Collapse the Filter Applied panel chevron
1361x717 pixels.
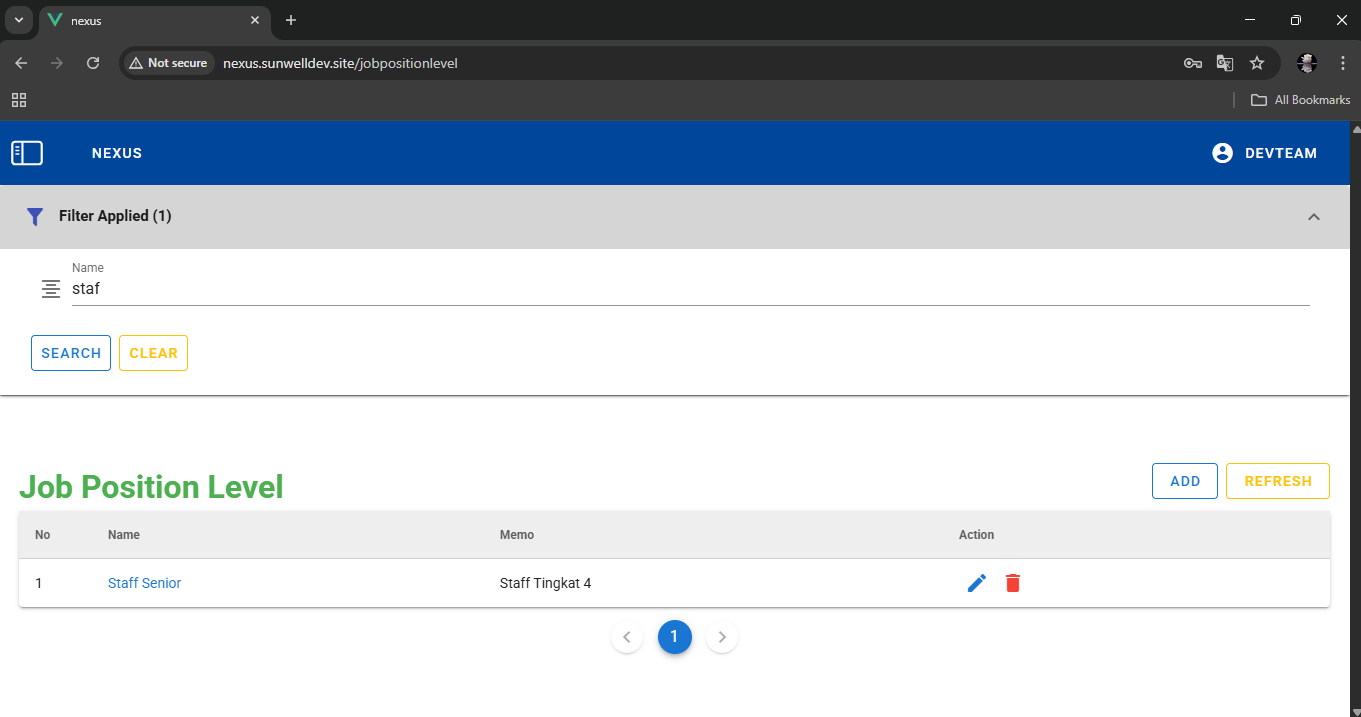[x=1314, y=216]
